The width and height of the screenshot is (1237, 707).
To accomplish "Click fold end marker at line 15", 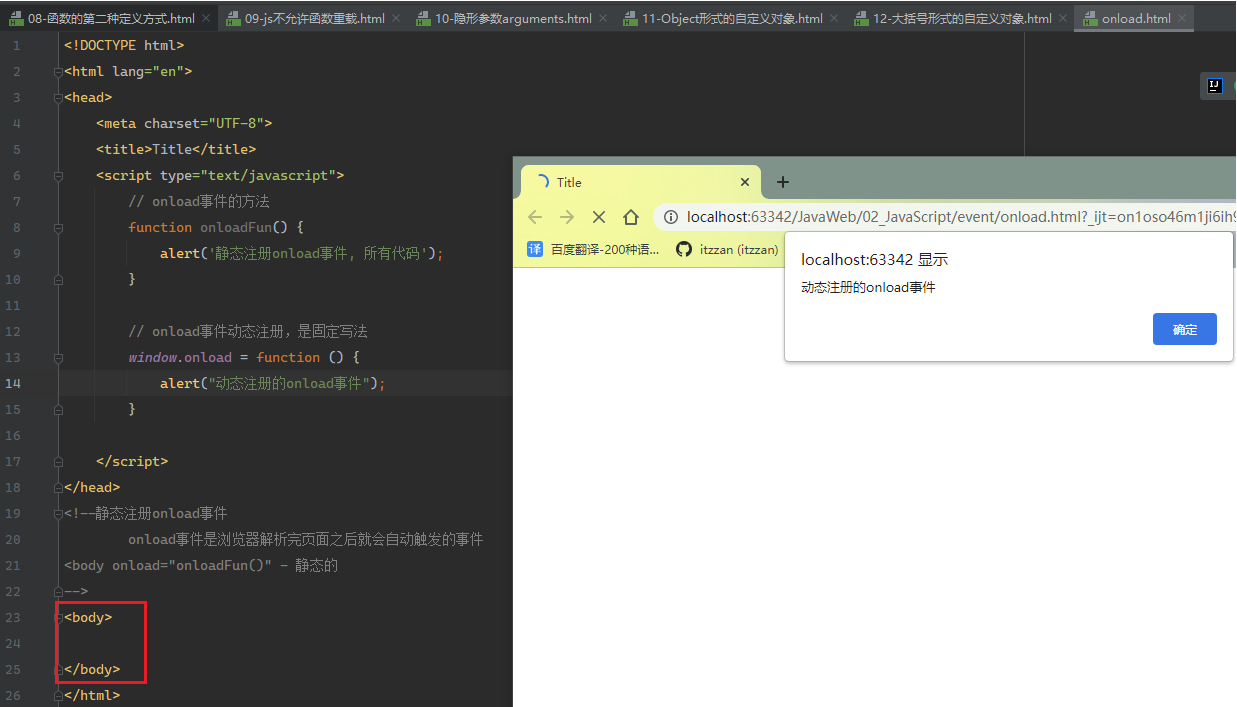I will 58,410.
